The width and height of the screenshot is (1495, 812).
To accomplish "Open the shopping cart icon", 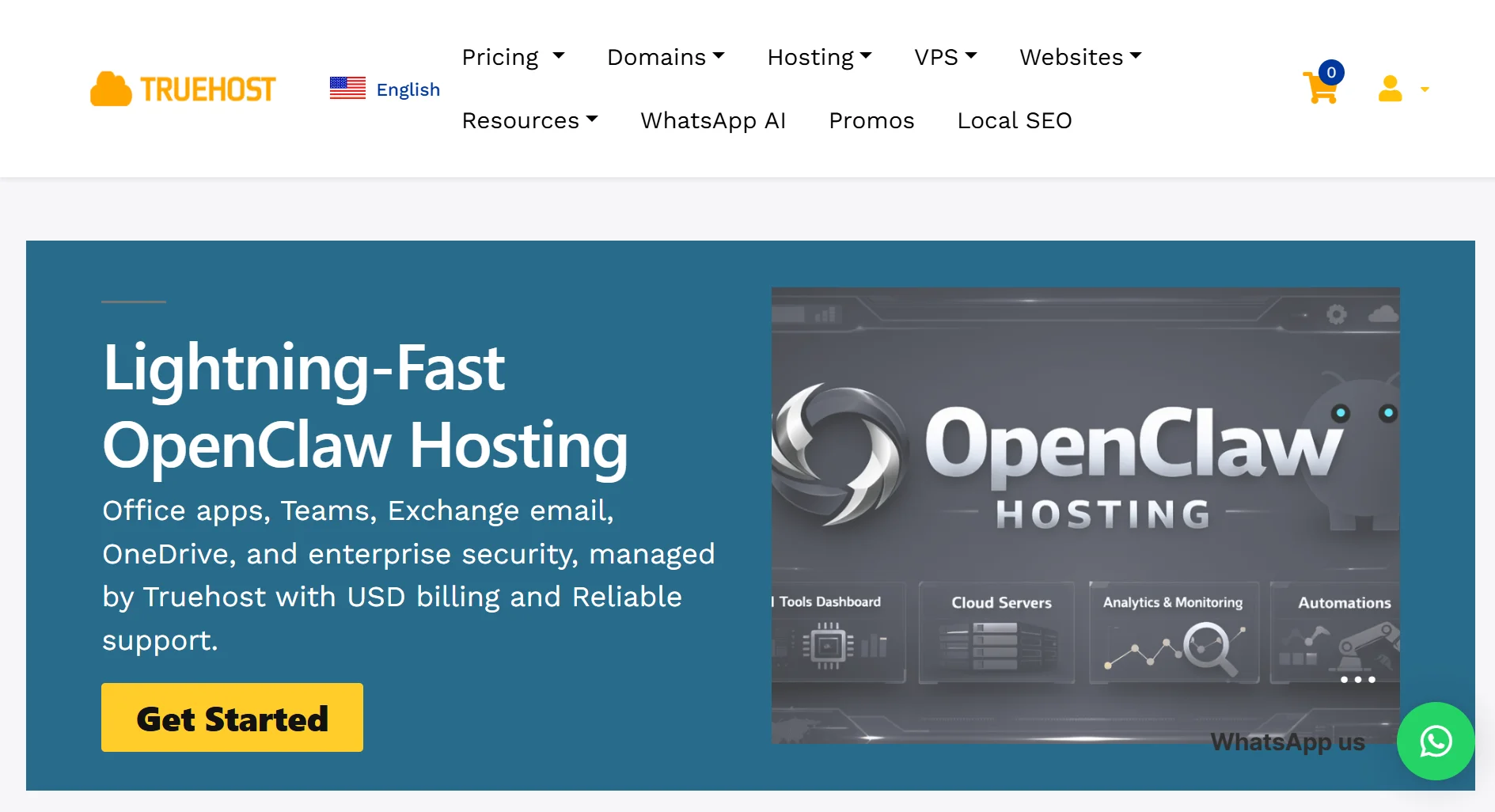I will coord(1320,89).
